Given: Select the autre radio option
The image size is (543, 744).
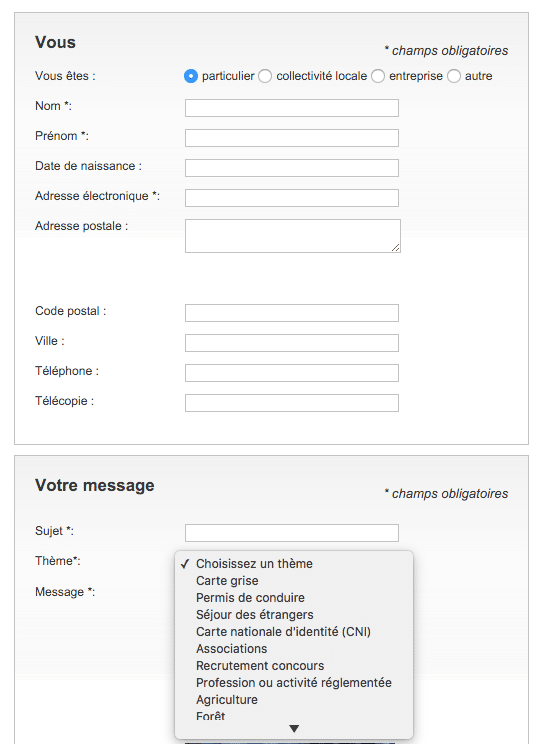Looking at the screenshot, I should [454, 76].
